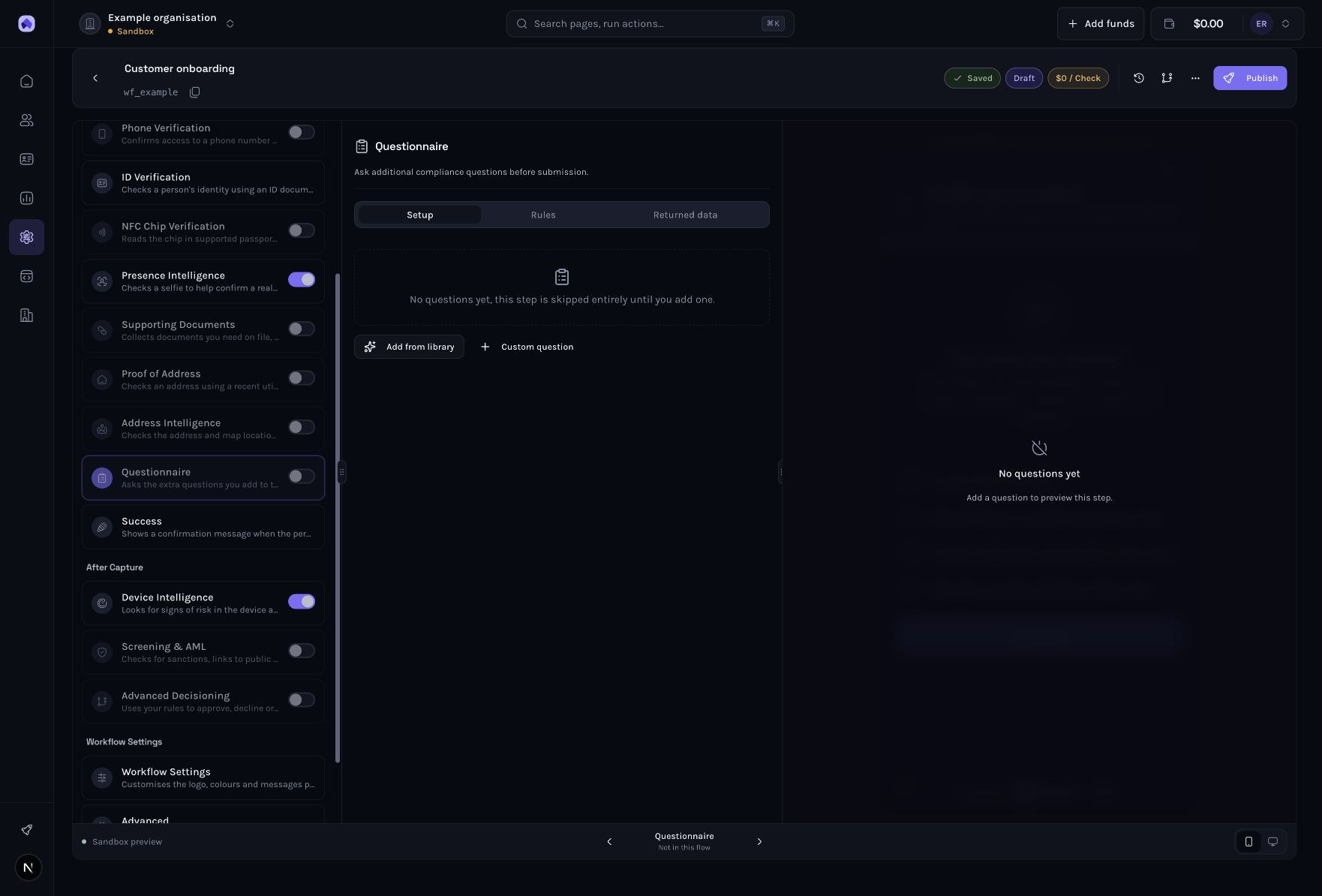Click the steps list scrollbar
This screenshot has height=896, width=1322.
[x=338, y=518]
